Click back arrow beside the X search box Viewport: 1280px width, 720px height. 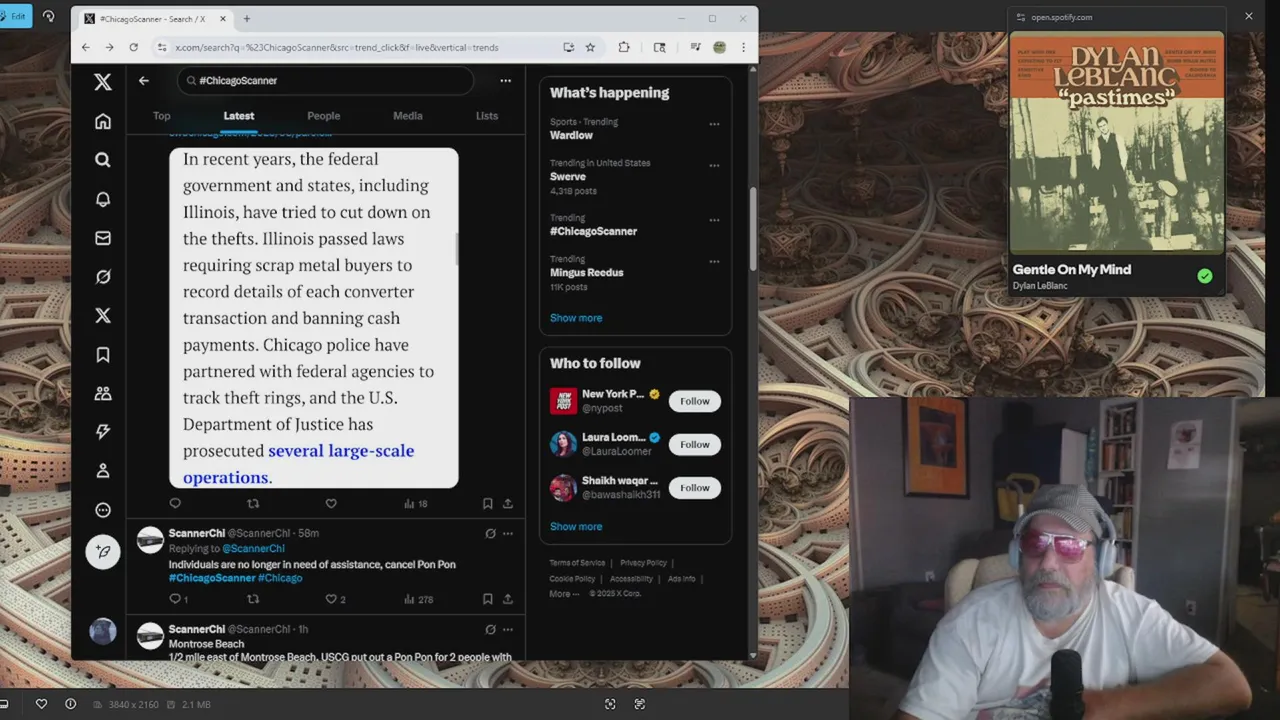144,80
